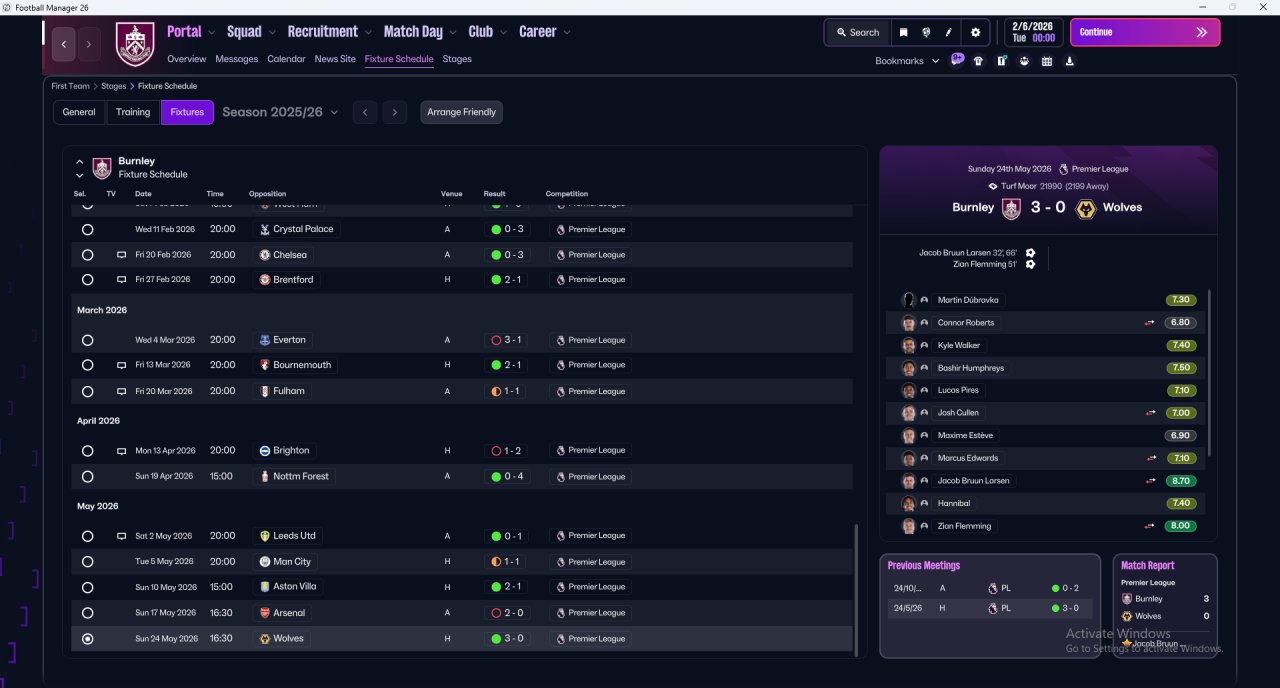Go to the next season with the right arrow
This screenshot has width=1280, height=688.
pyautogui.click(x=395, y=112)
